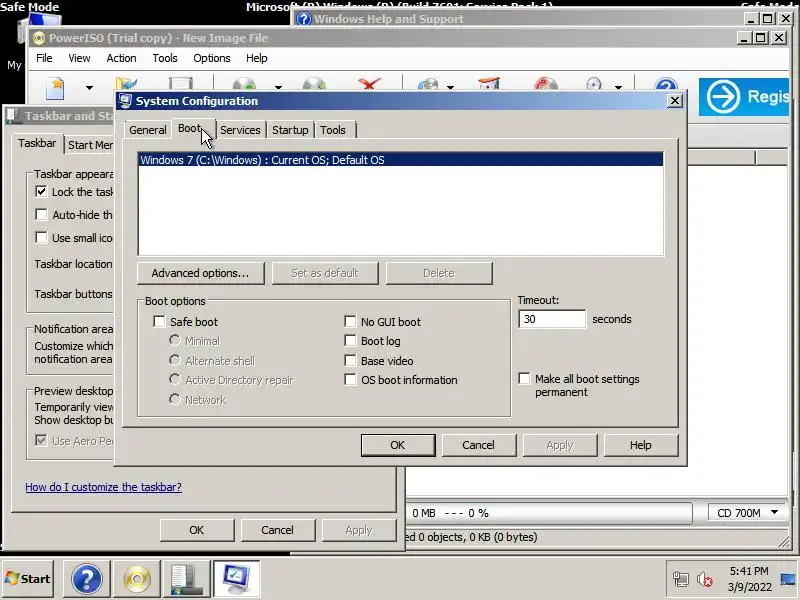Click the Taskbar properties window title icon
The width and height of the screenshot is (800, 600).
coord(12,116)
